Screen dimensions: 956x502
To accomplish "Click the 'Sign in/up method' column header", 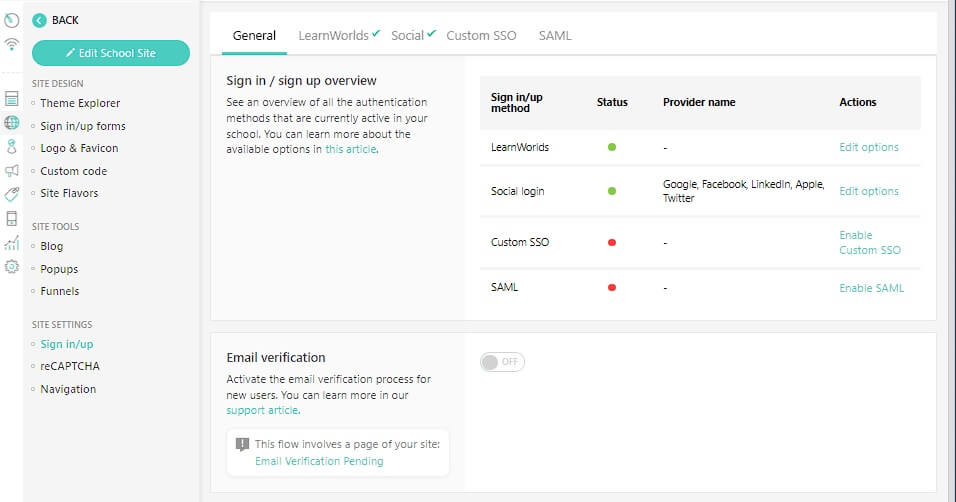I will click(x=516, y=102).
